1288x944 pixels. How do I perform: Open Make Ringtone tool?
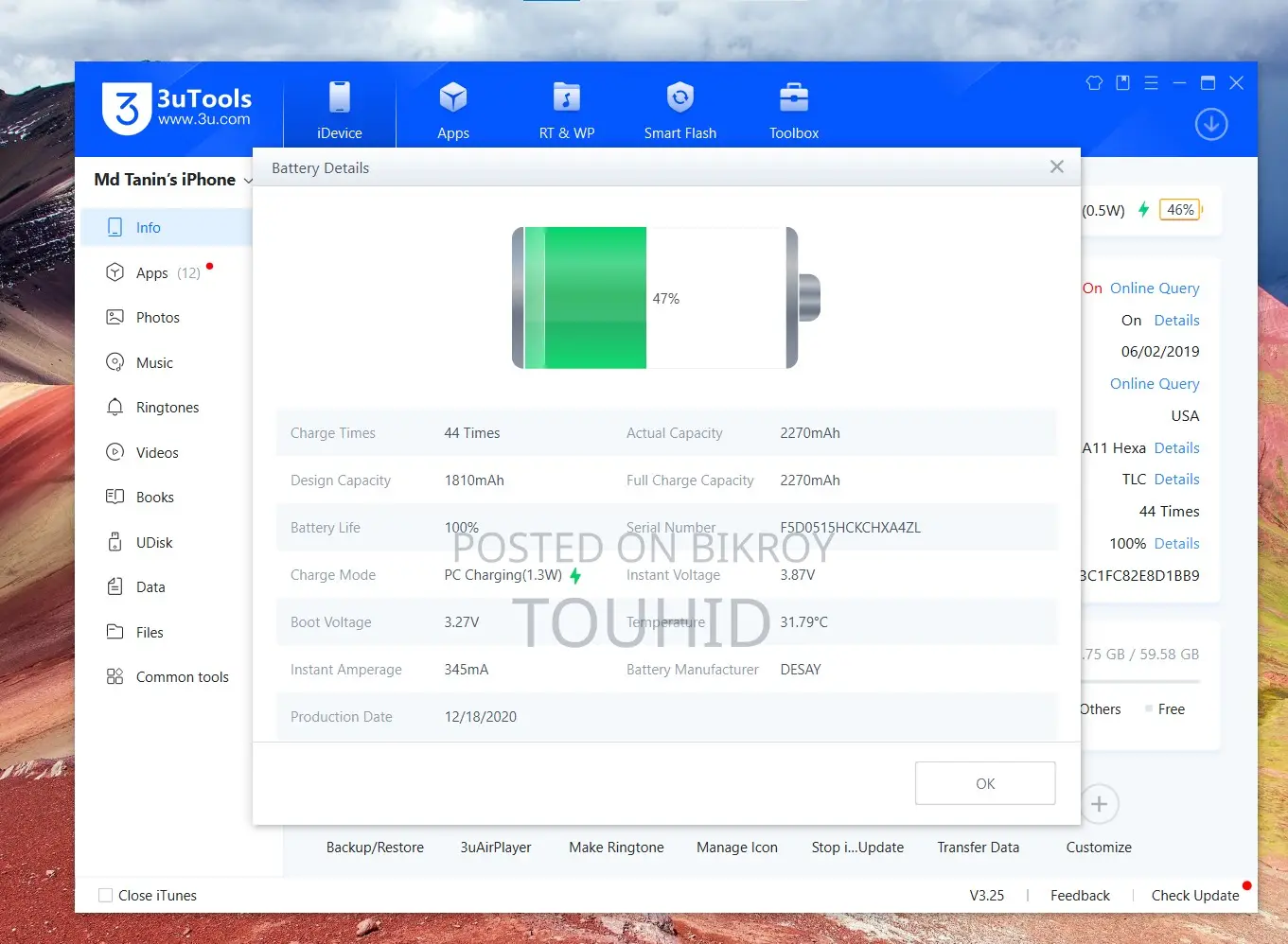[x=616, y=848]
